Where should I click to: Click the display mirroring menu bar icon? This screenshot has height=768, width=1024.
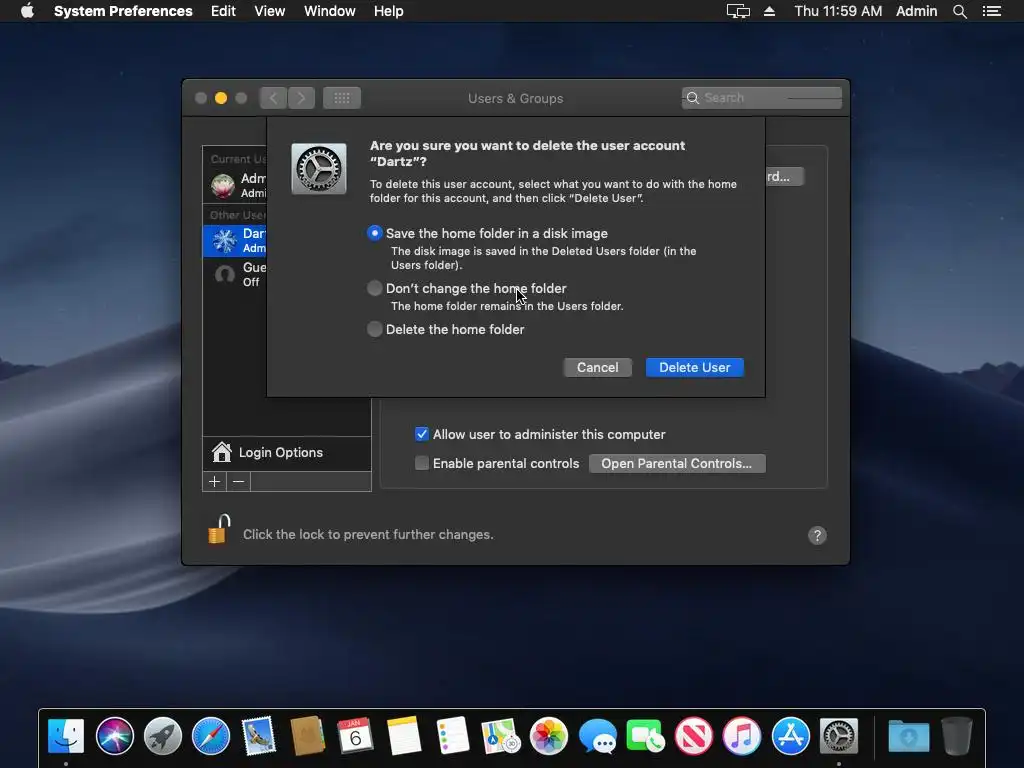click(x=738, y=11)
